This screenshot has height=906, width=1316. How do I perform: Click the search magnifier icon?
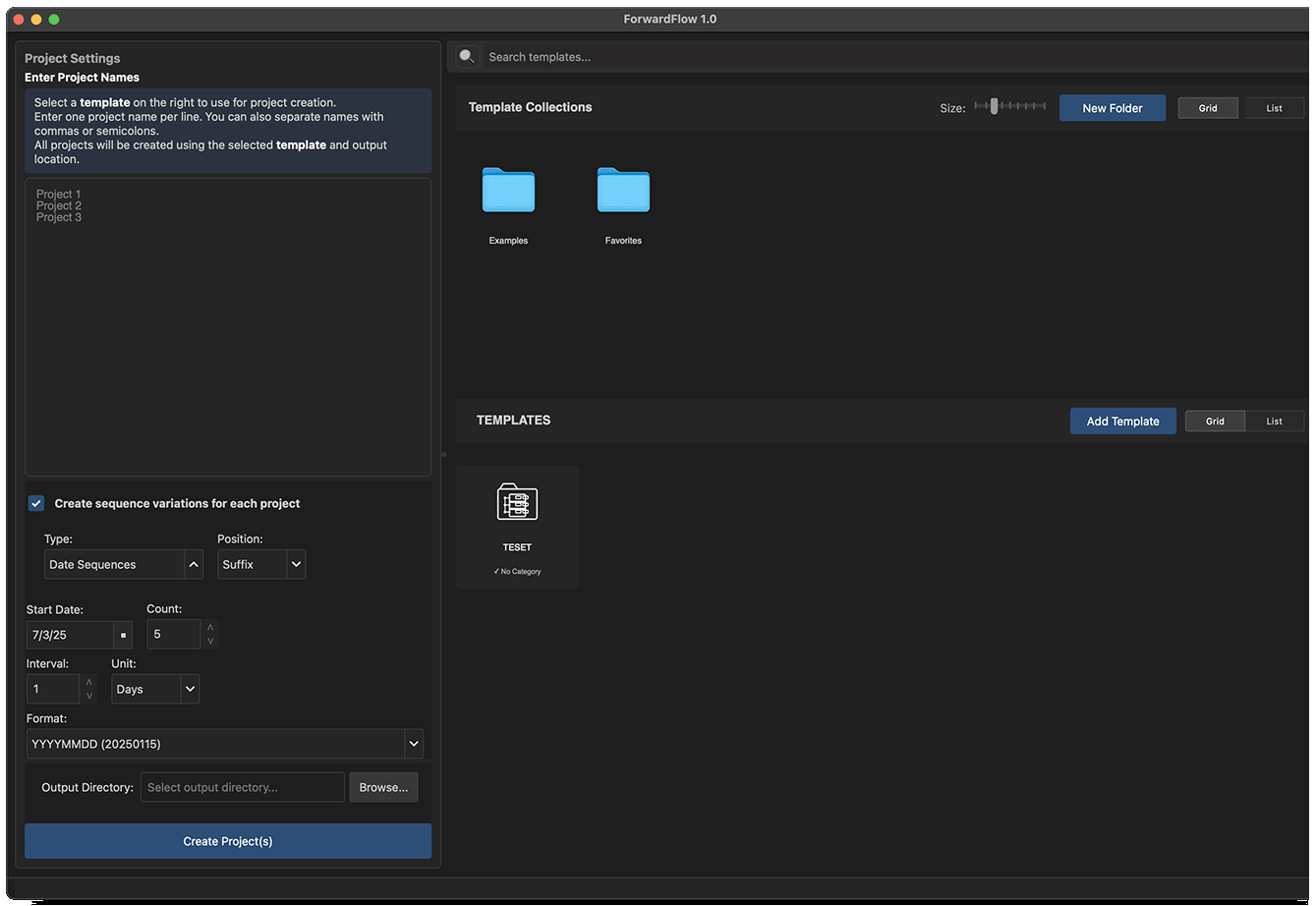coord(467,57)
